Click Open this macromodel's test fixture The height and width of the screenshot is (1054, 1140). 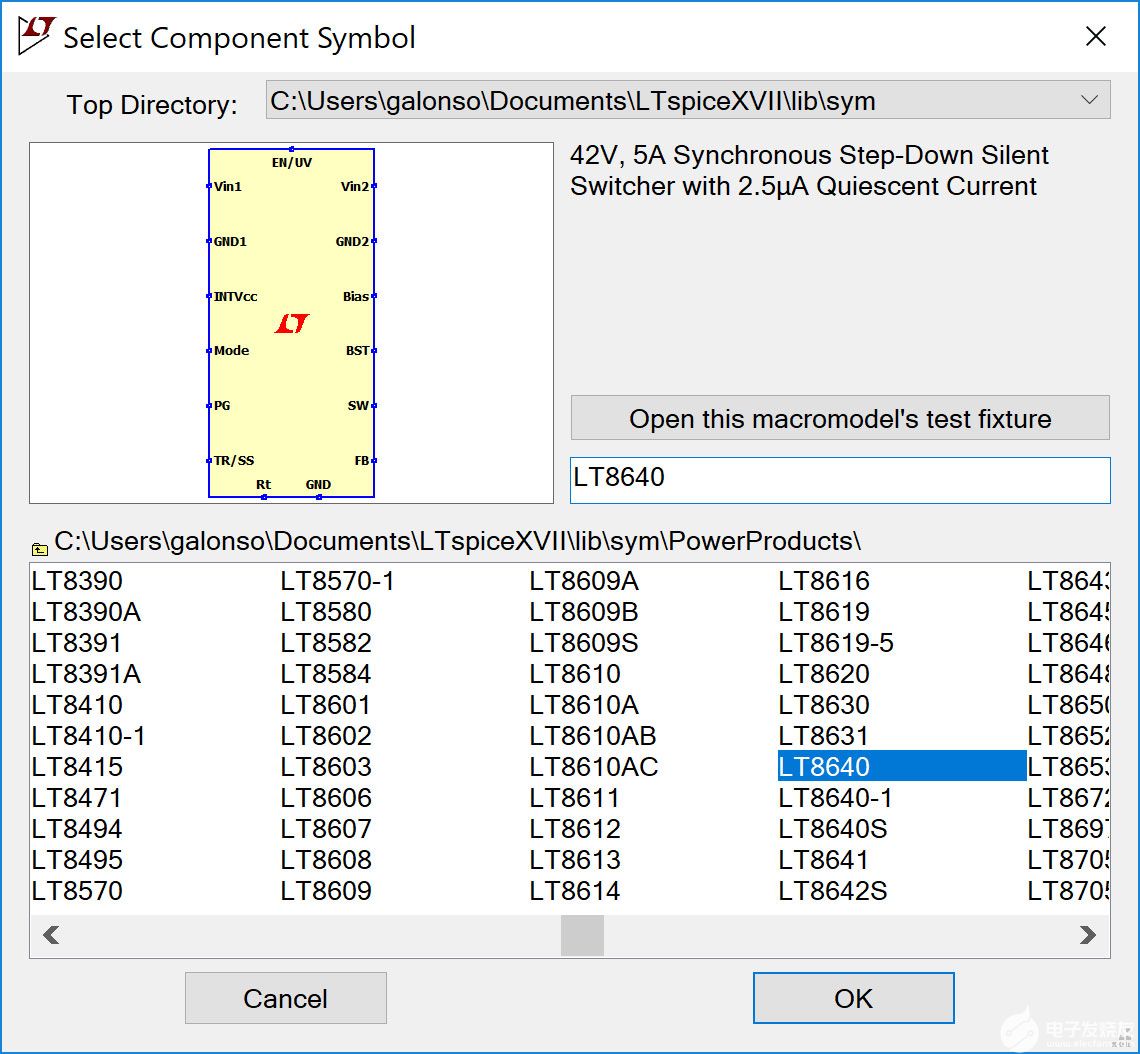(839, 418)
